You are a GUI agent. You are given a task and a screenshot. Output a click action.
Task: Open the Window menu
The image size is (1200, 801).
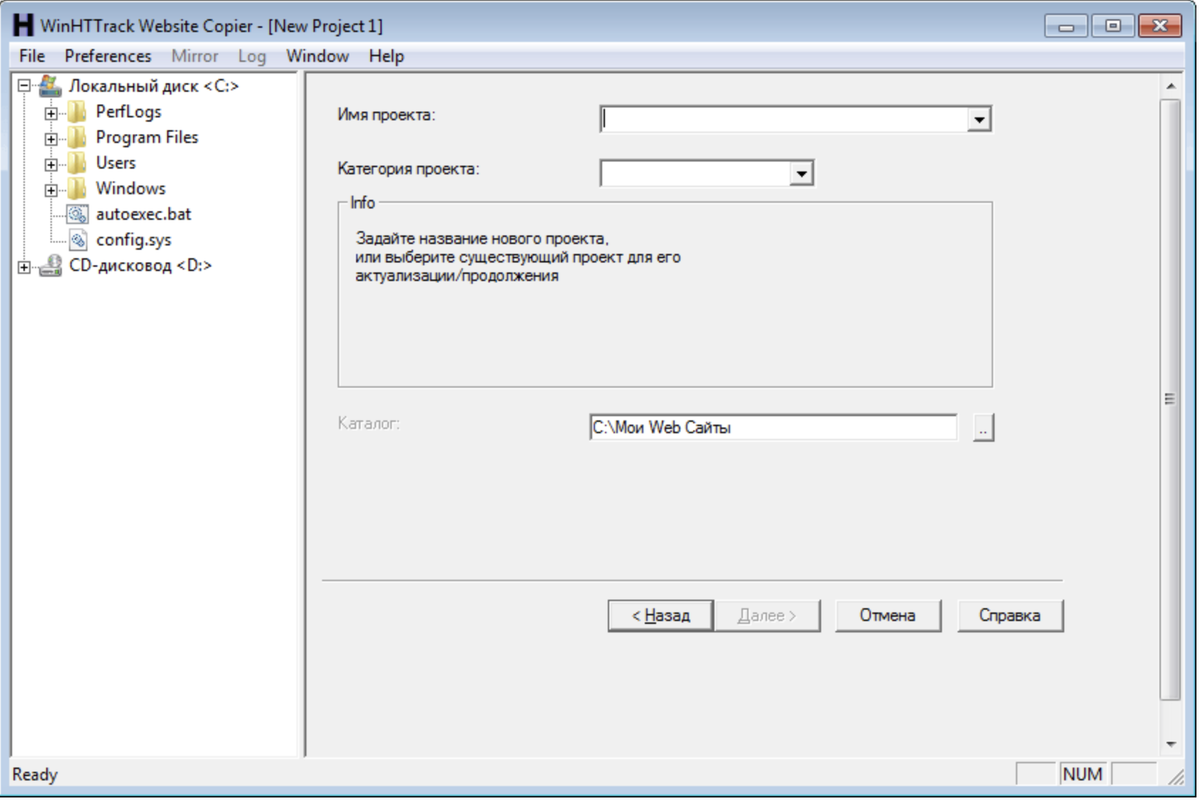pos(317,56)
